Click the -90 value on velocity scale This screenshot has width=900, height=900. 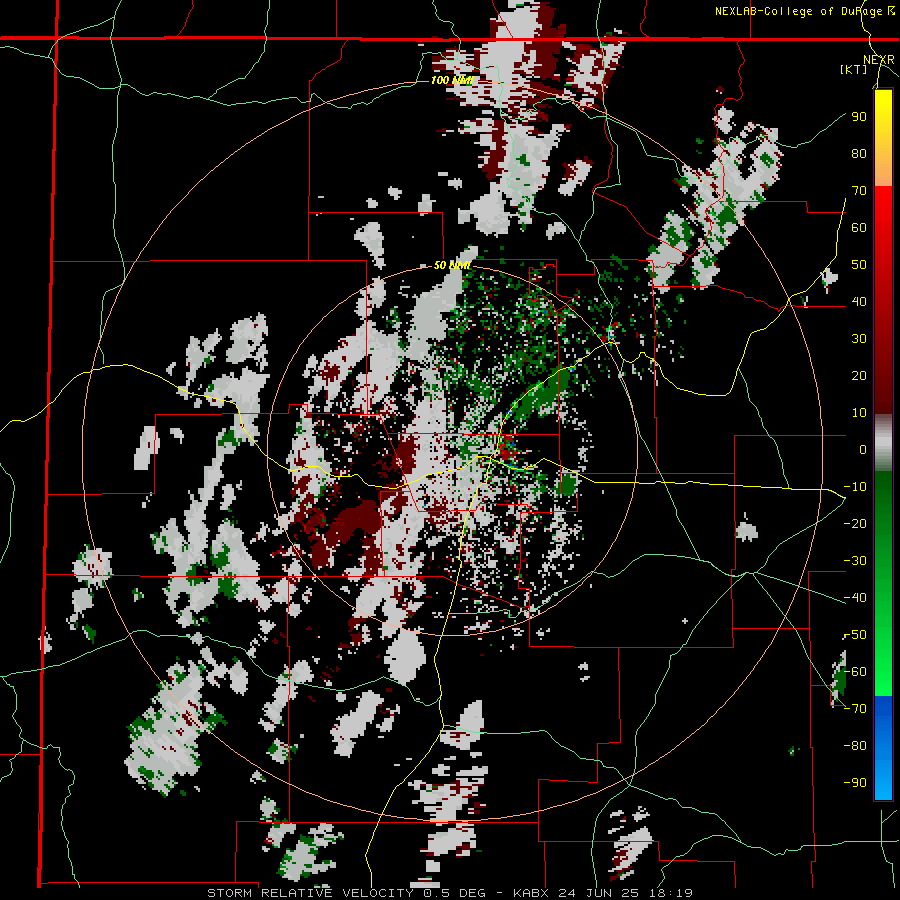click(x=855, y=783)
